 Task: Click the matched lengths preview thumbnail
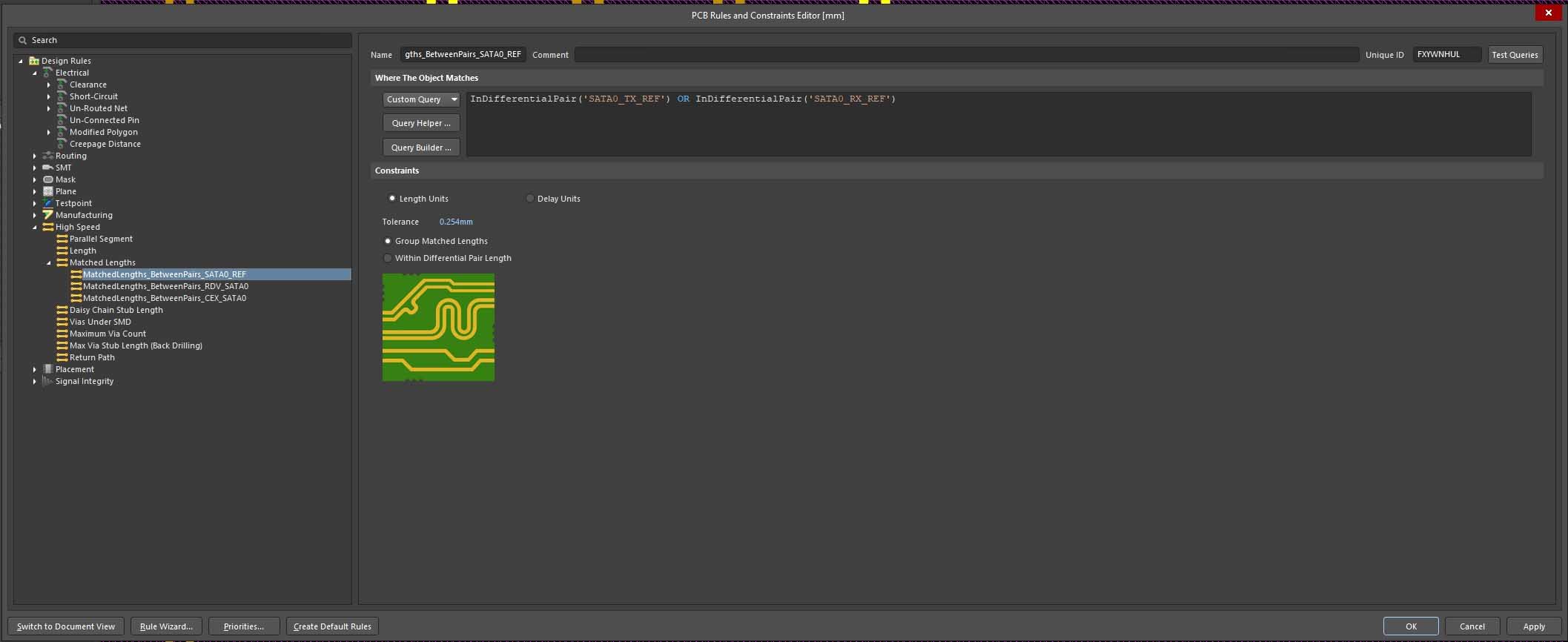(x=438, y=327)
